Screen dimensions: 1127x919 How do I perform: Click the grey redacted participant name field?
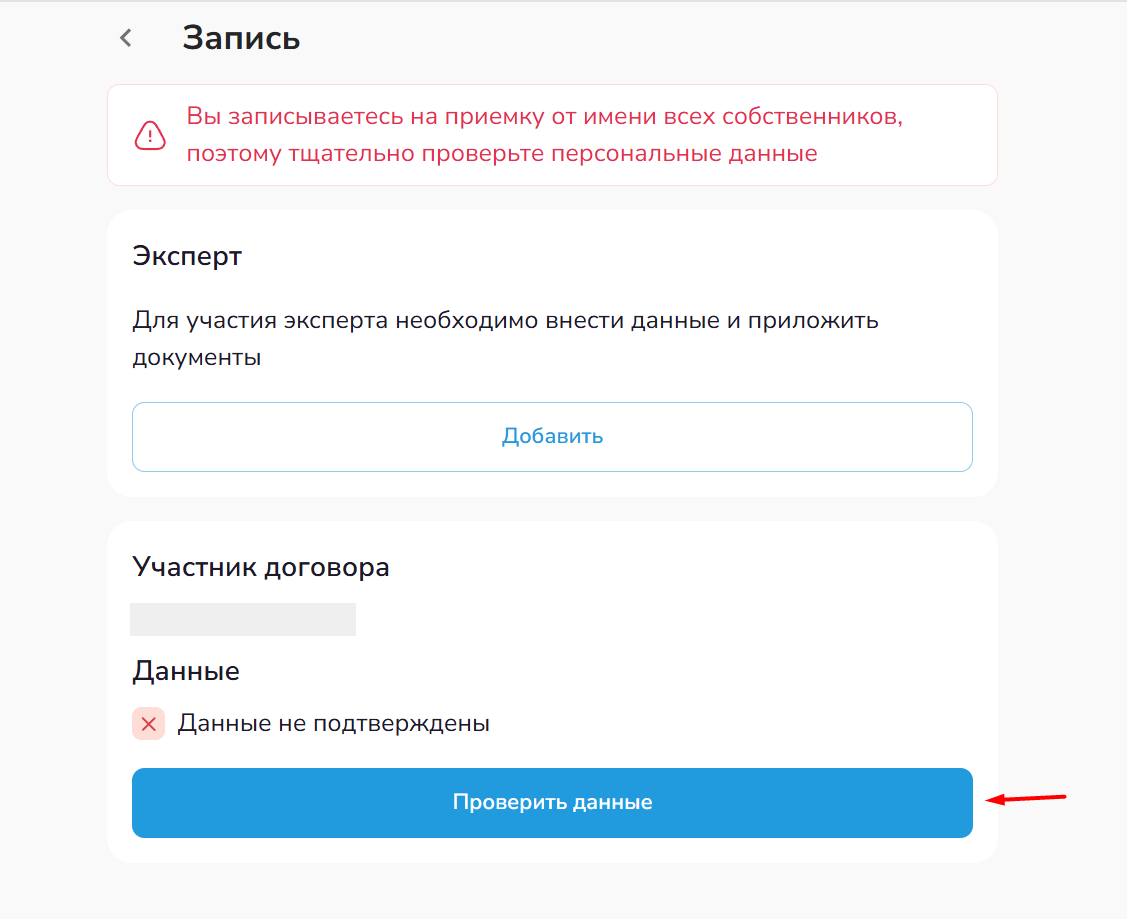tap(243, 619)
